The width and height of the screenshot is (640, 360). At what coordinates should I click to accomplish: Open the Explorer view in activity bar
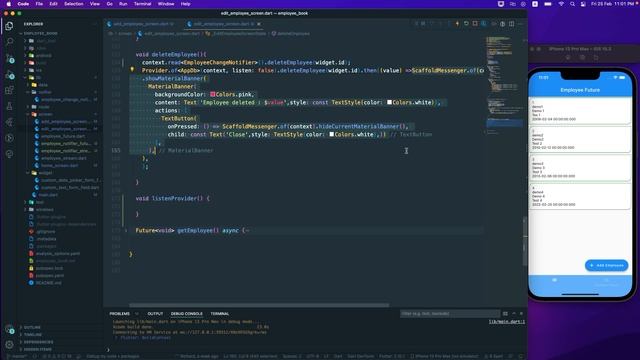[9, 26]
